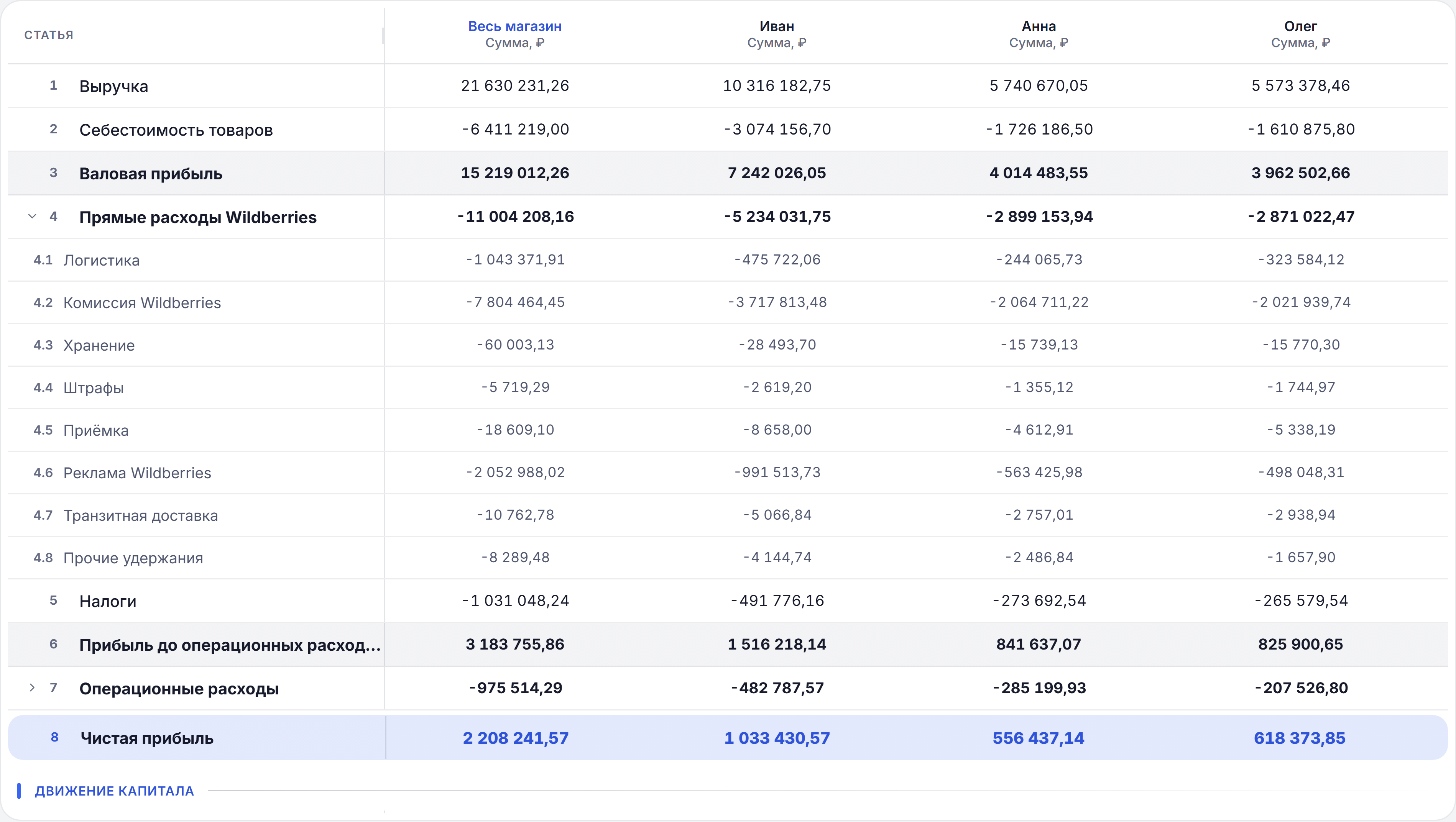
Task: Click Олег's pre-operating profit 825 900,65
Action: tap(1301, 644)
